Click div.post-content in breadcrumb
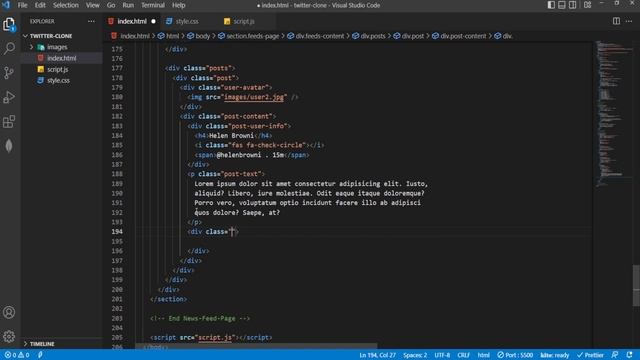 click(x=463, y=36)
